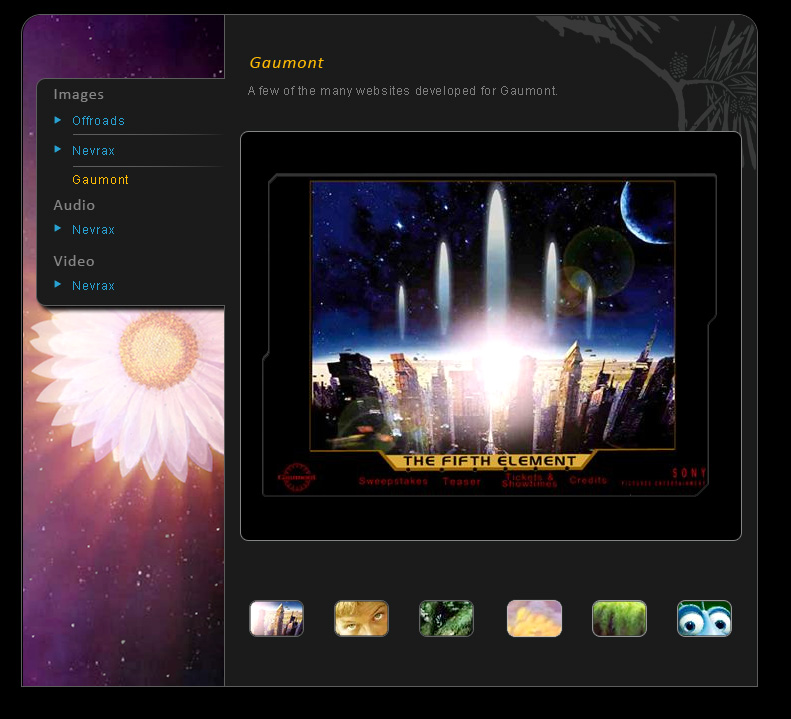Click the websites developed for Gaumont description
Image resolution: width=791 pixels, height=719 pixels.
click(x=403, y=91)
